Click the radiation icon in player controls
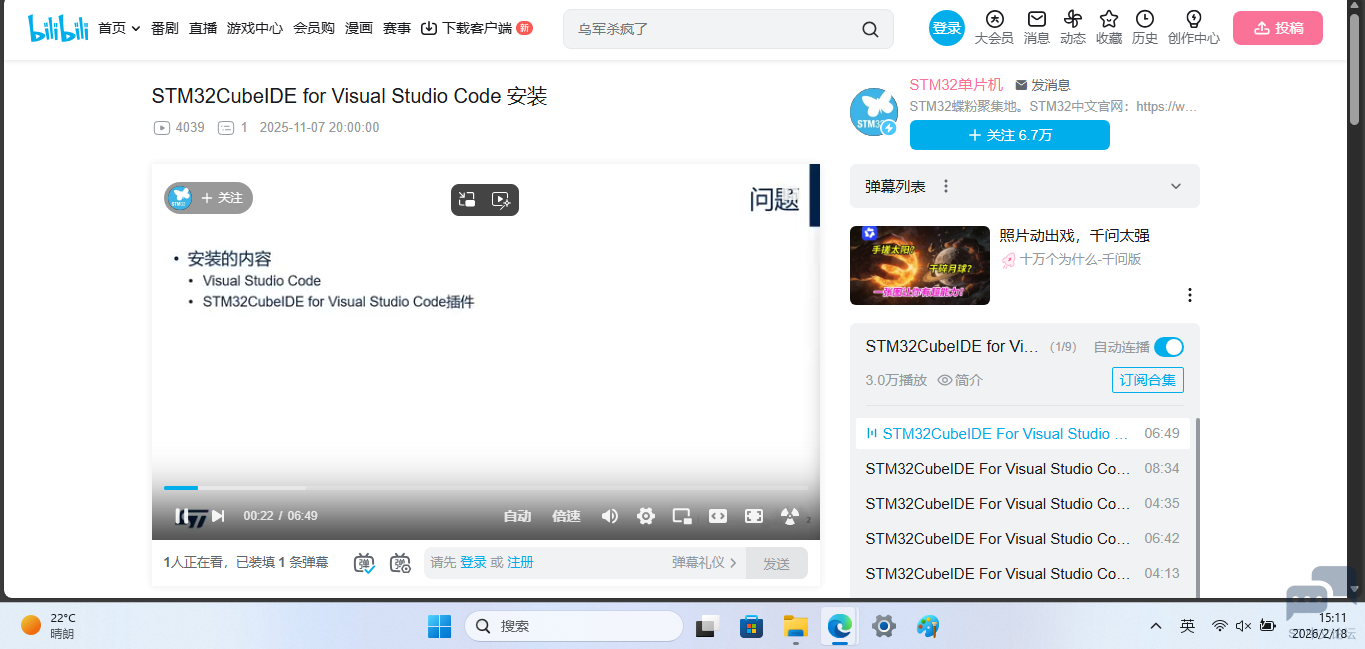The height and width of the screenshot is (649, 1365). pyautogui.click(x=790, y=516)
